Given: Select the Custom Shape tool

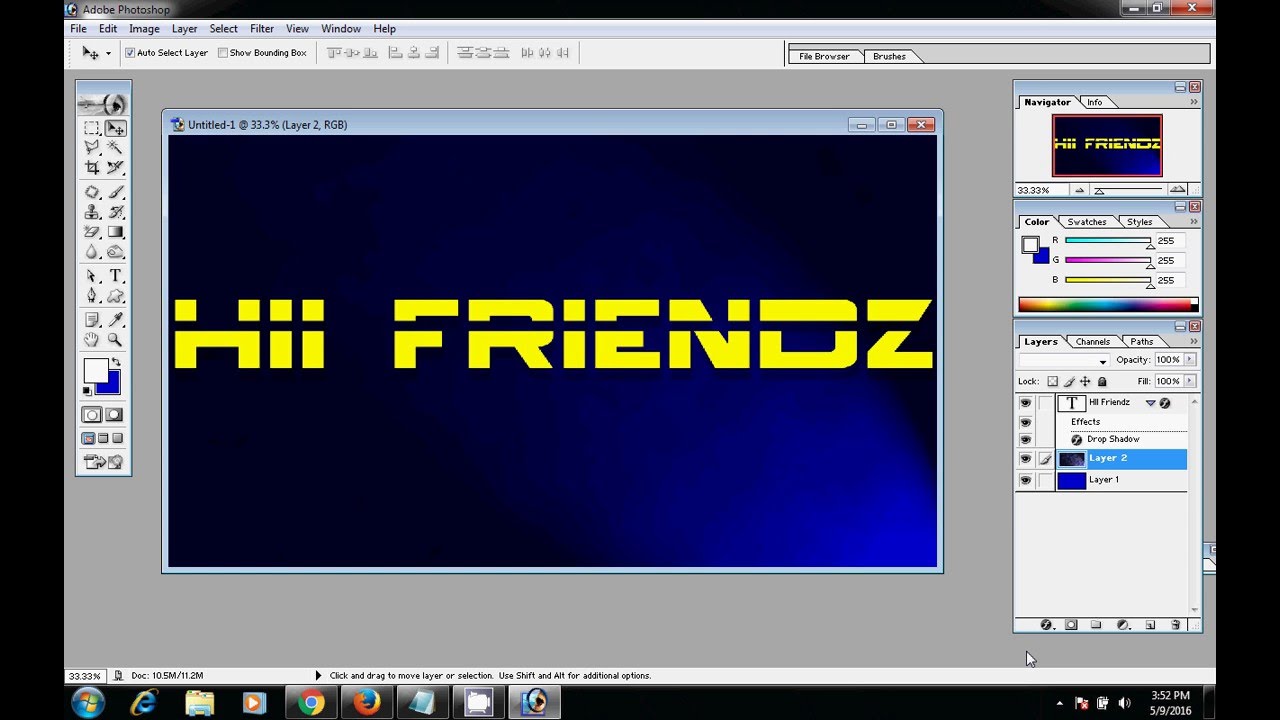Looking at the screenshot, I should click(116, 296).
